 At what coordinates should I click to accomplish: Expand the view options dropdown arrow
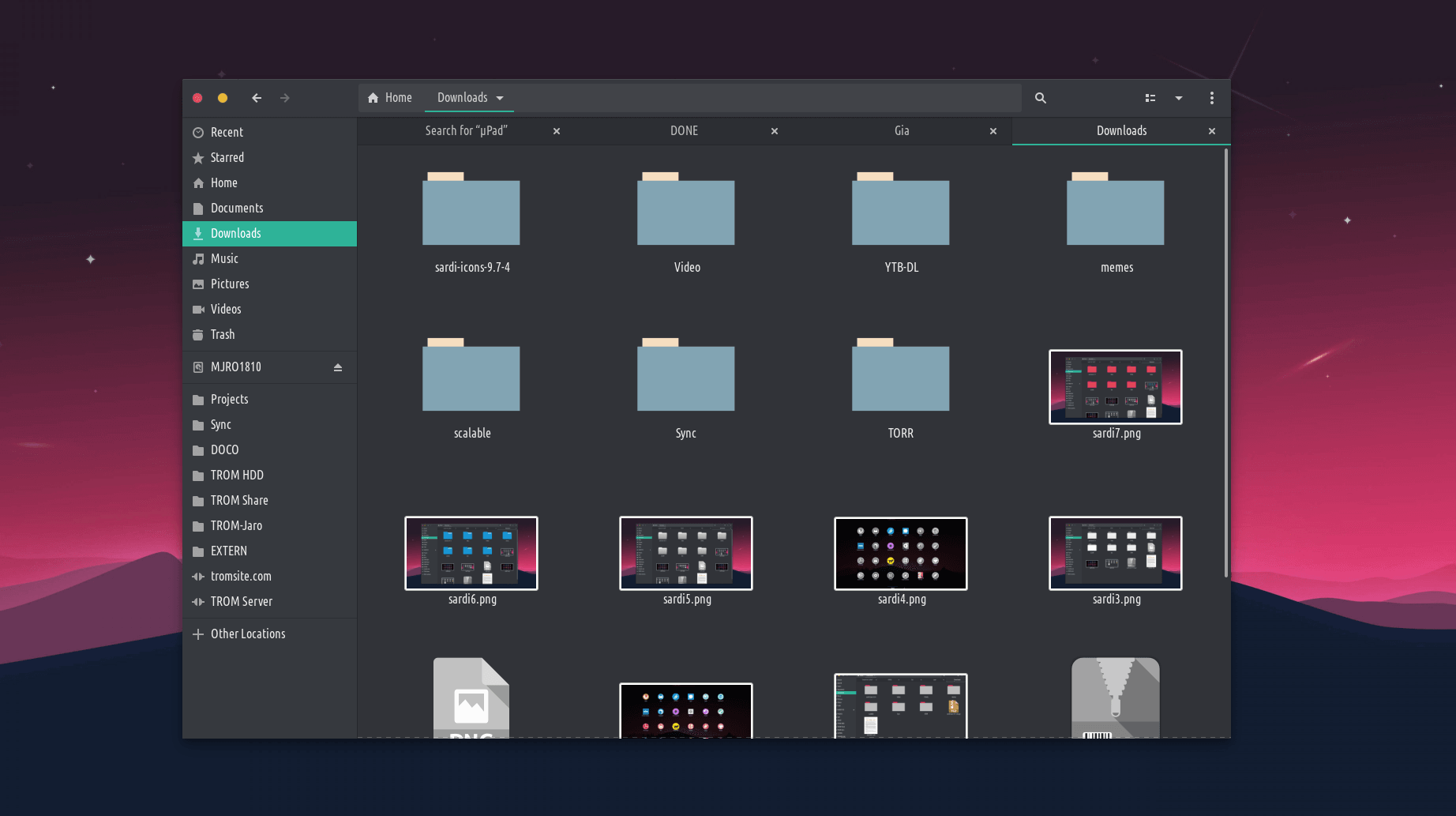pyautogui.click(x=1178, y=98)
